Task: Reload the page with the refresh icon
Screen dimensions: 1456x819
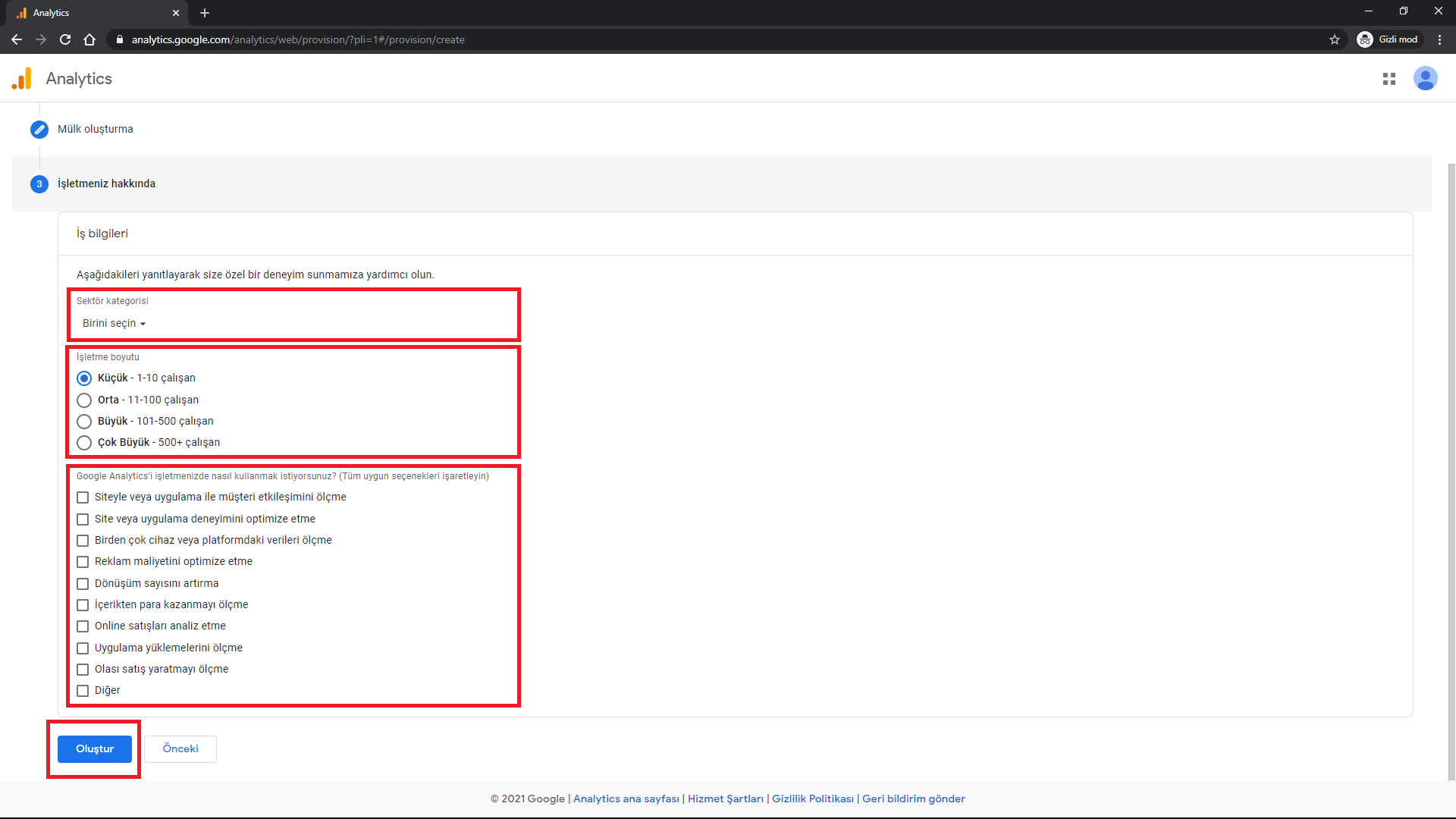Action: point(65,39)
